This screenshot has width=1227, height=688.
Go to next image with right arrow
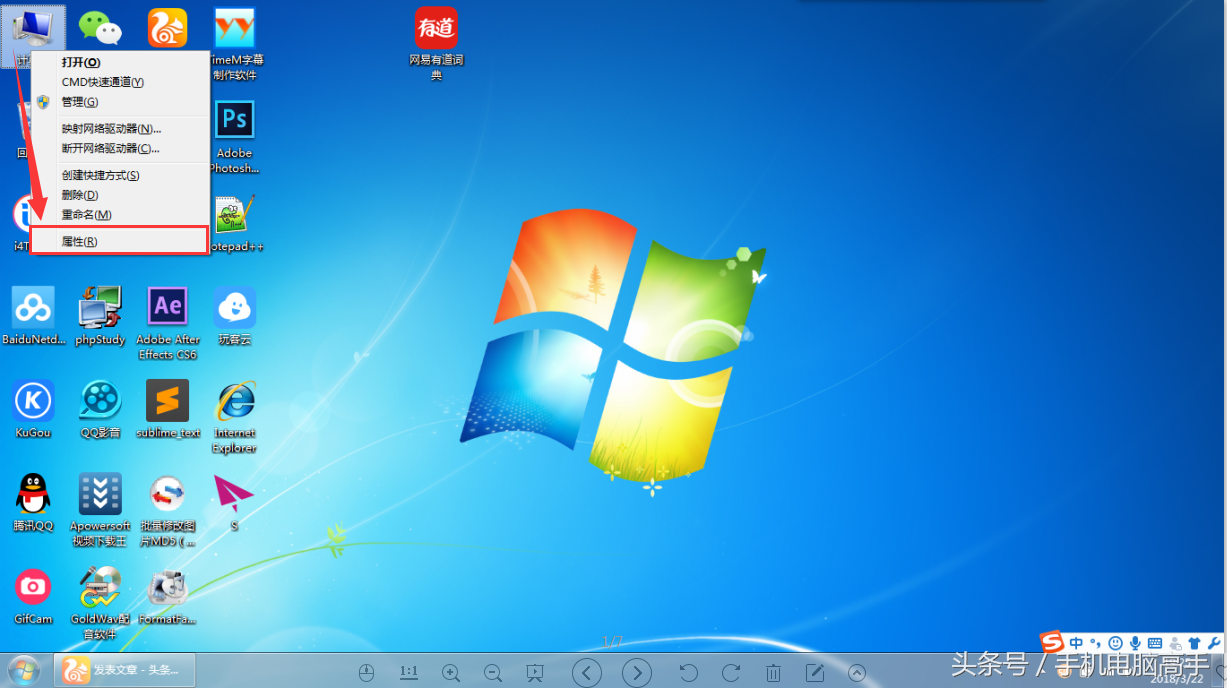[x=636, y=673]
